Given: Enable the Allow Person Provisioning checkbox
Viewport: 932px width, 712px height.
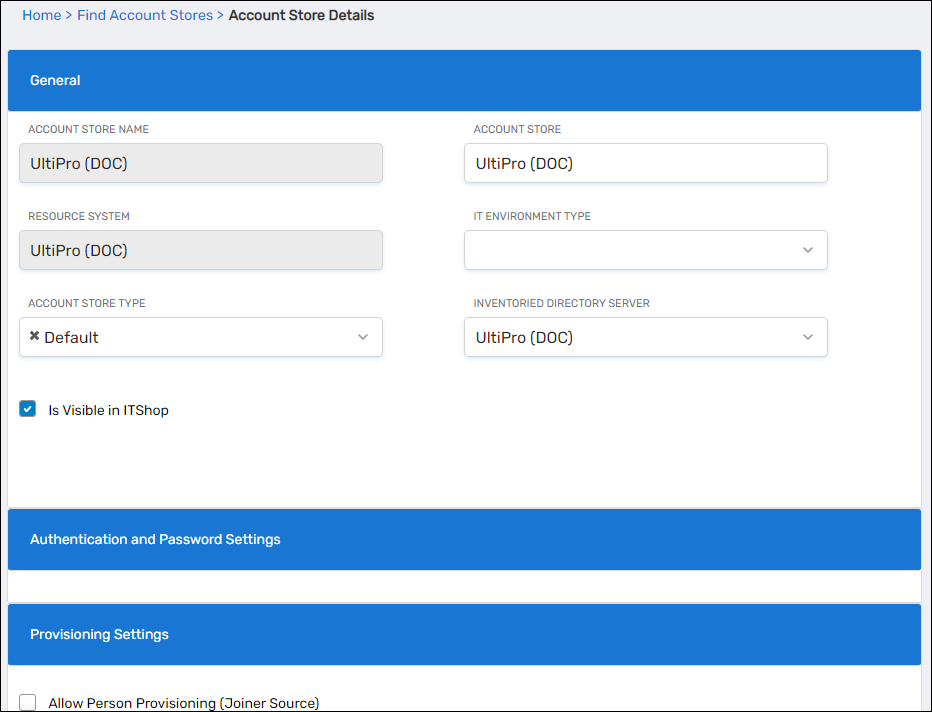Looking at the screenshot, I should point(28,703).
